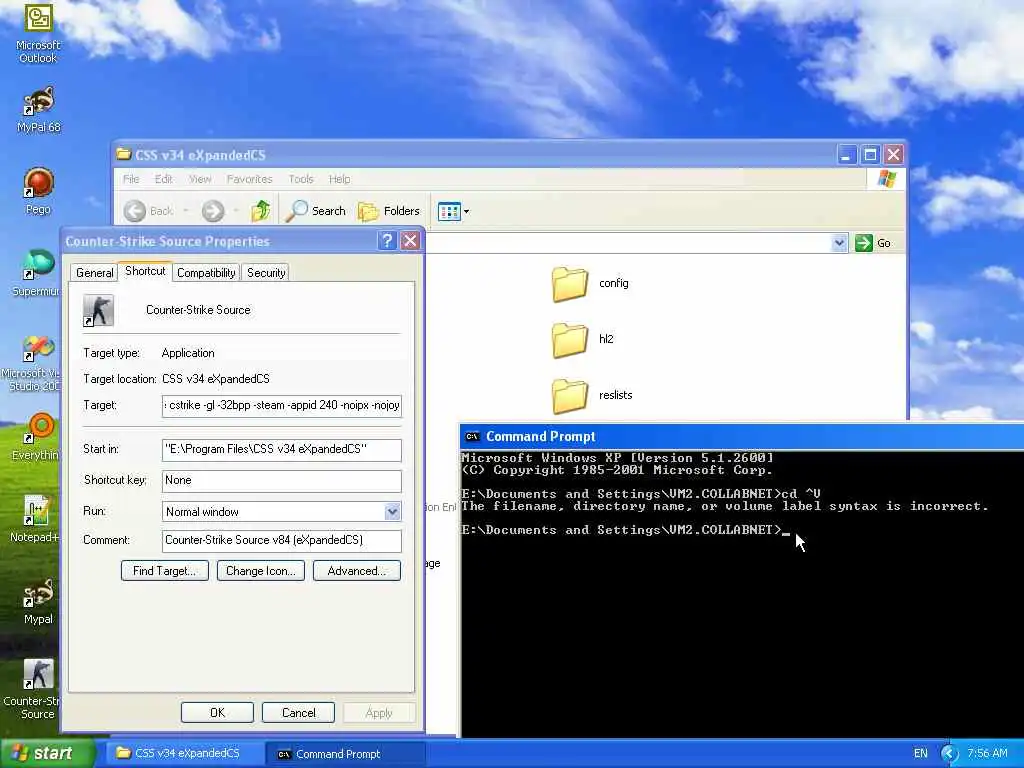The width and height of the screenshot is (1024, 768).
Task: Select the Notepad++ desktop shortcut
Action: (36, 519)
